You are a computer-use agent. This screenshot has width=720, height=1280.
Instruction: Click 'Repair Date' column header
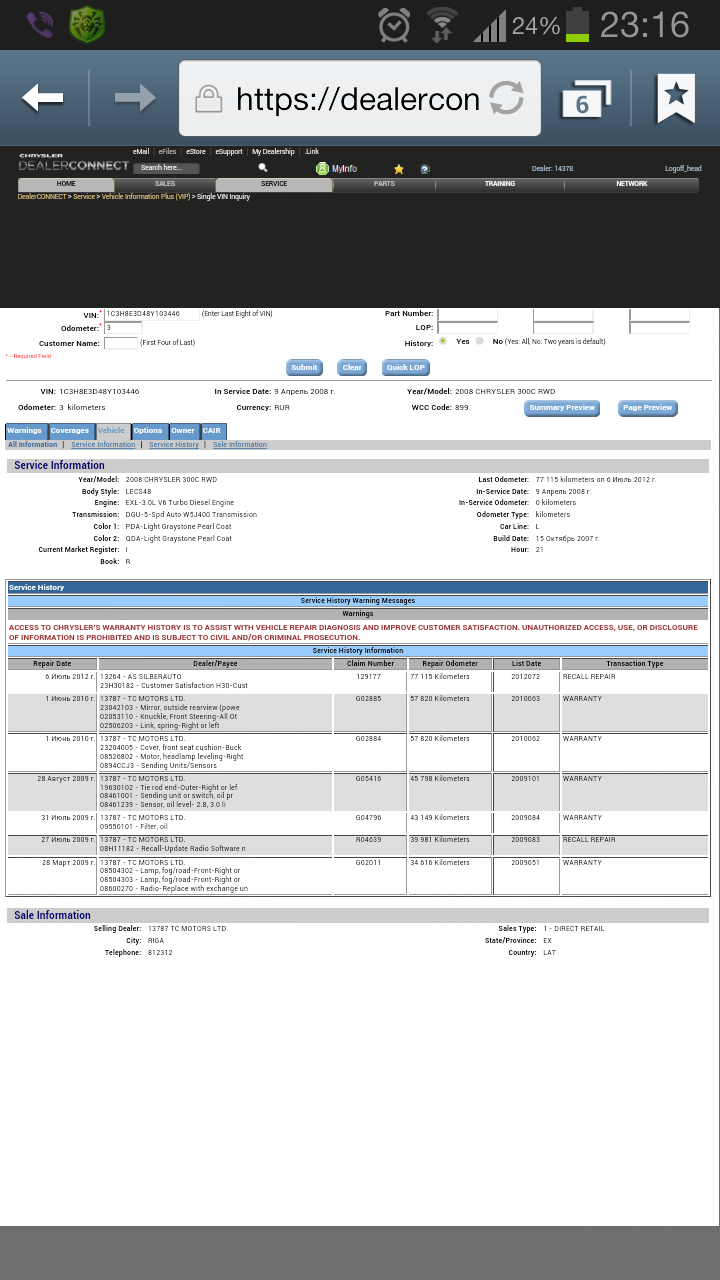coord(52,664)
